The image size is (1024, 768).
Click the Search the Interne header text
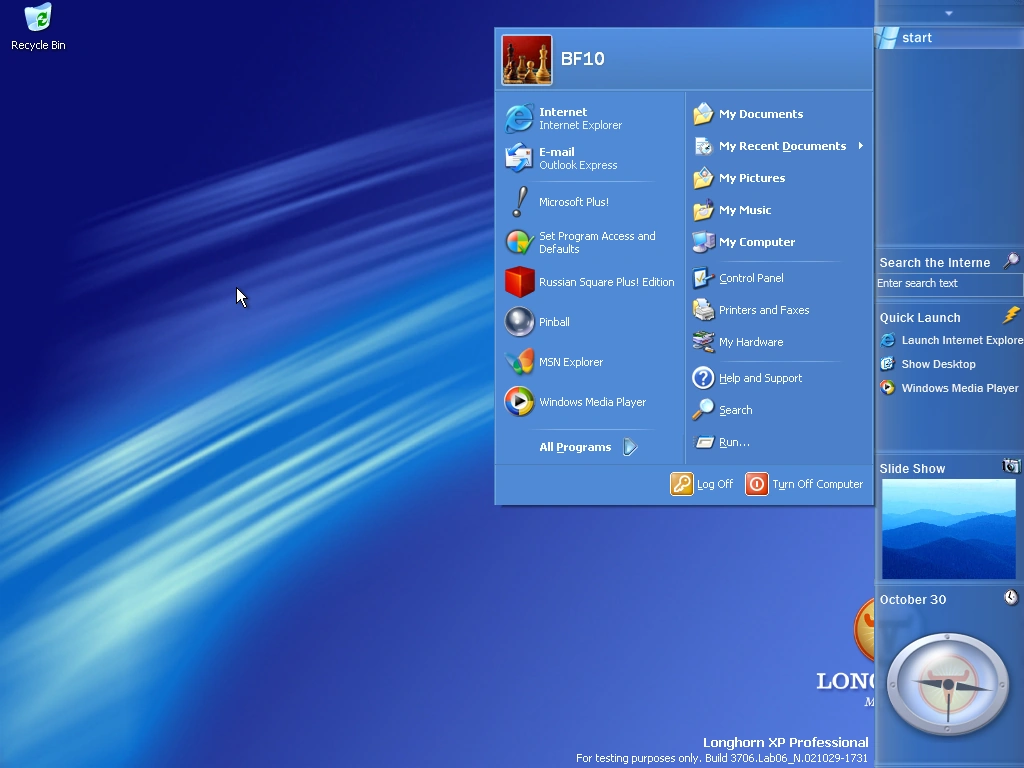click(935, 263)
